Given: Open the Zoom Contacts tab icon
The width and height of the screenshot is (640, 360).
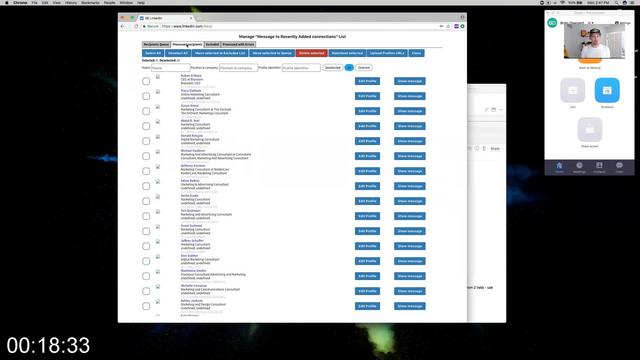Looking at the screenshot, I should coord(599,165).
